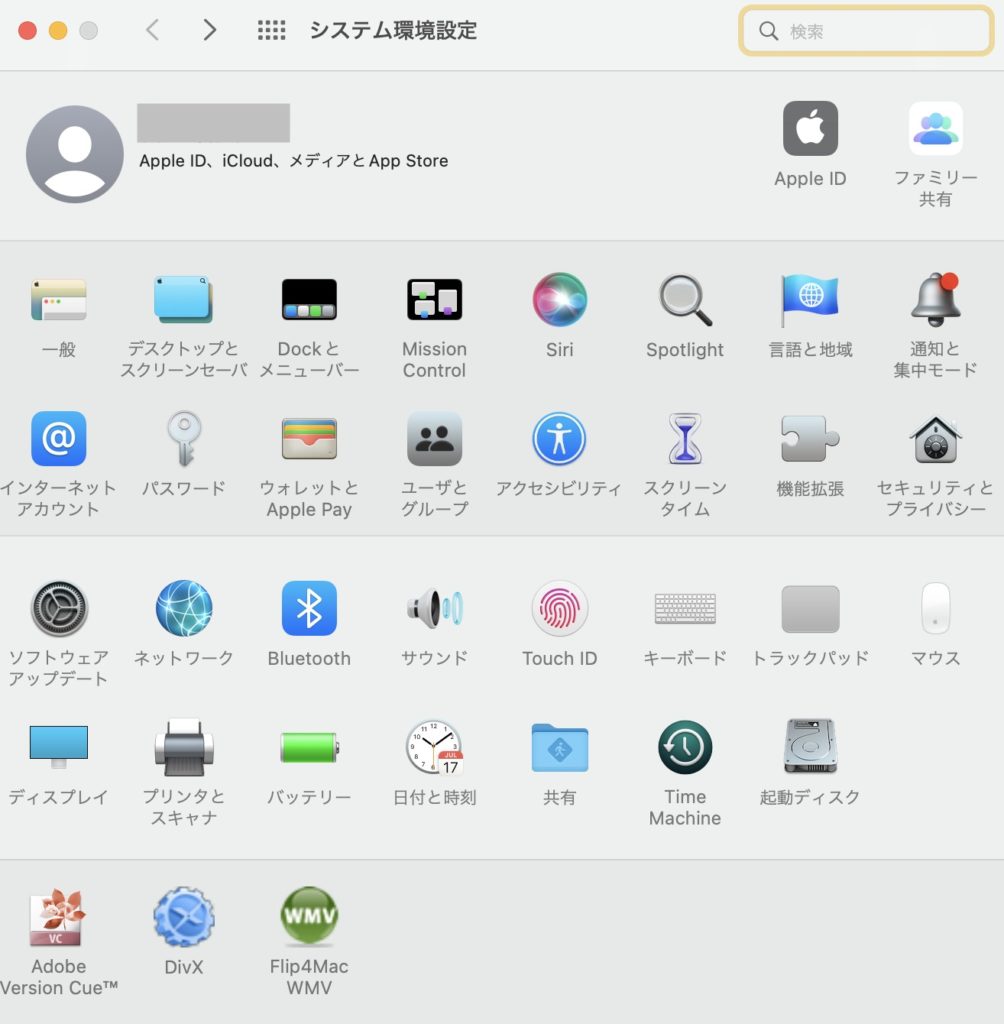Open Time Machine preferences
The height and width of the screenshot is (1024, 1004).
685,747
